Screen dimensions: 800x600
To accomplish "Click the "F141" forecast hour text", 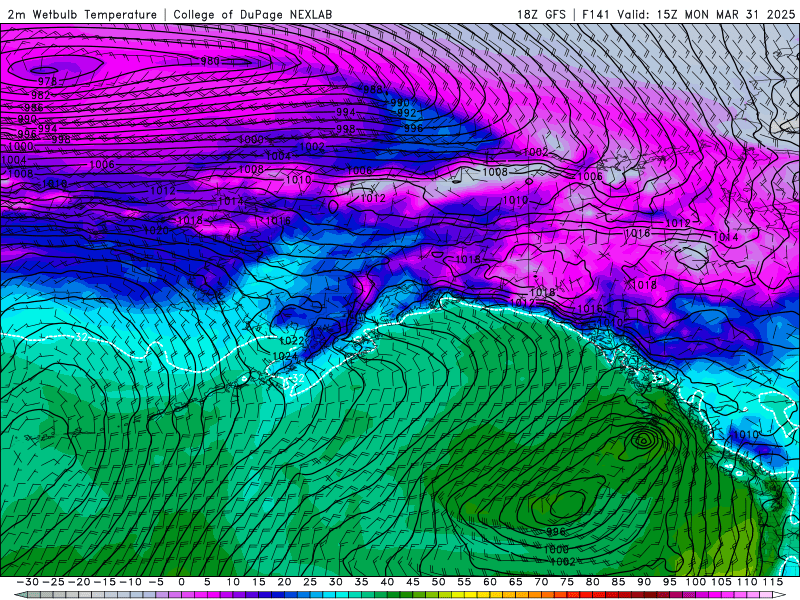I will [597, 14].
